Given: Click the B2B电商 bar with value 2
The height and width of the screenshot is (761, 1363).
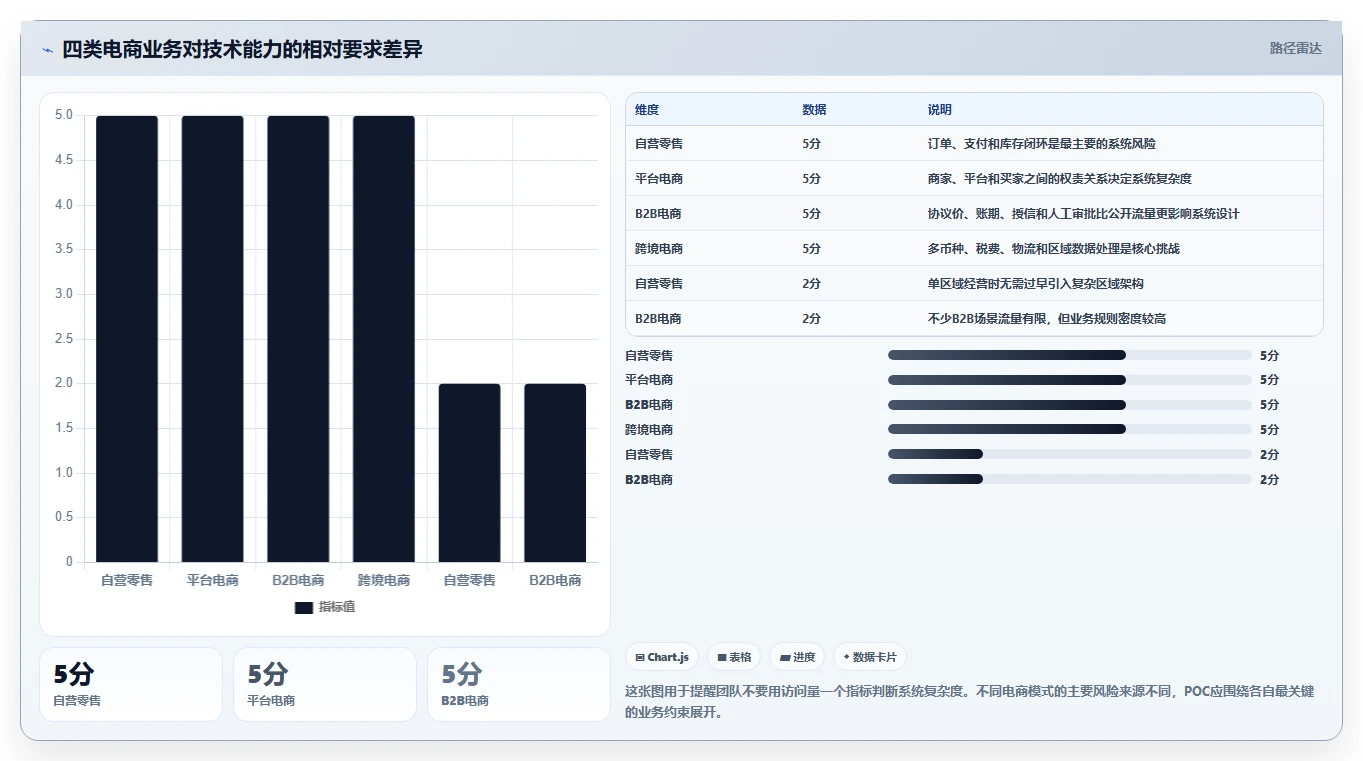Looking at the screenshot, I should (555, 473).
